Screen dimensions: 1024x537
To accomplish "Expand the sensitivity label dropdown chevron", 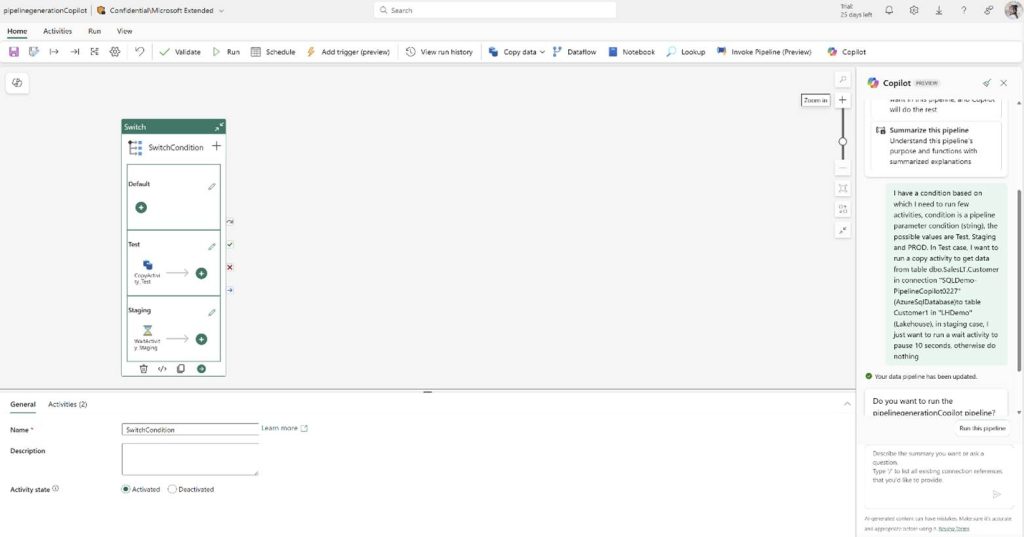I will (221, 10).
